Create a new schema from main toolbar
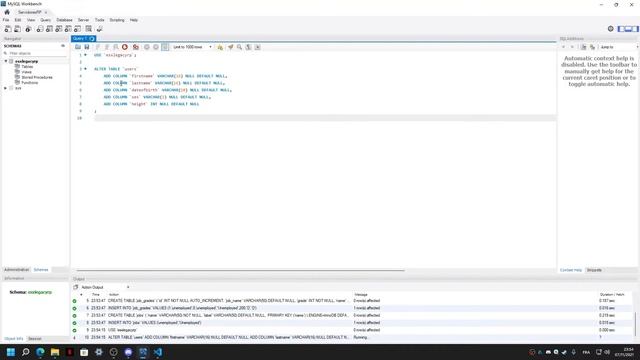Screen dimensions: 640x360 (40, 29)
